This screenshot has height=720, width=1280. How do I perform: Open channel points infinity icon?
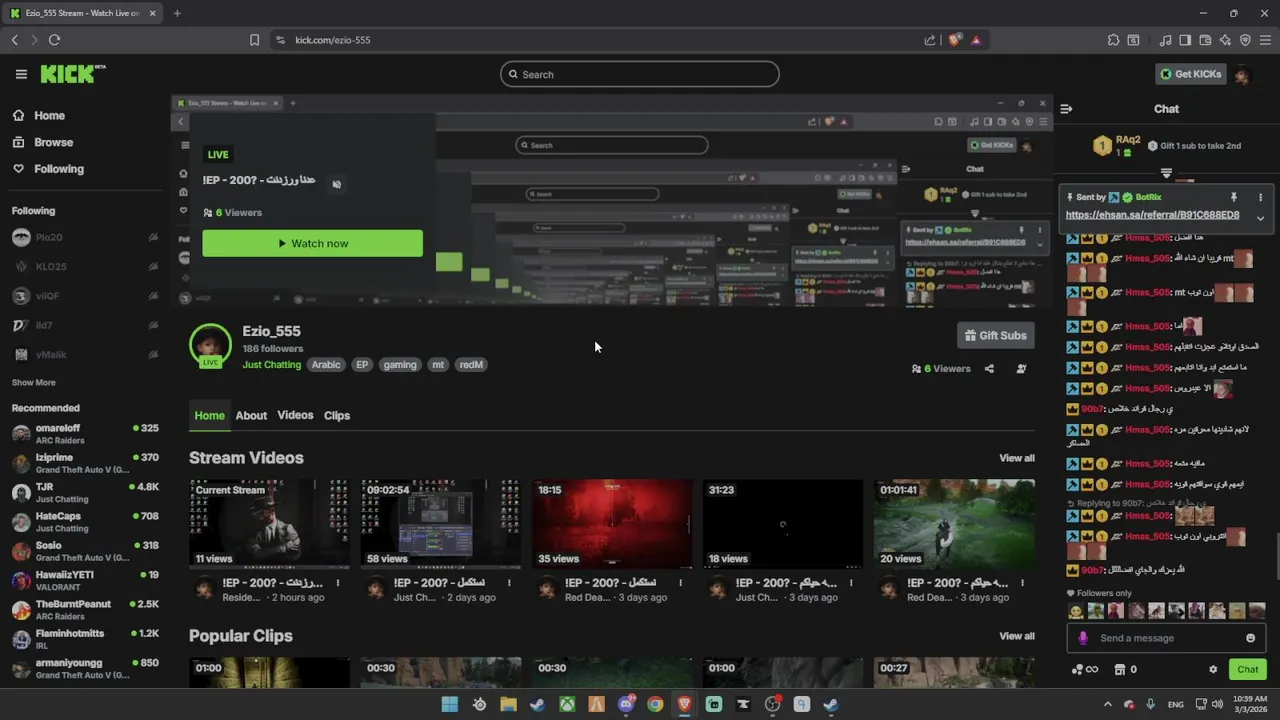1085,670
